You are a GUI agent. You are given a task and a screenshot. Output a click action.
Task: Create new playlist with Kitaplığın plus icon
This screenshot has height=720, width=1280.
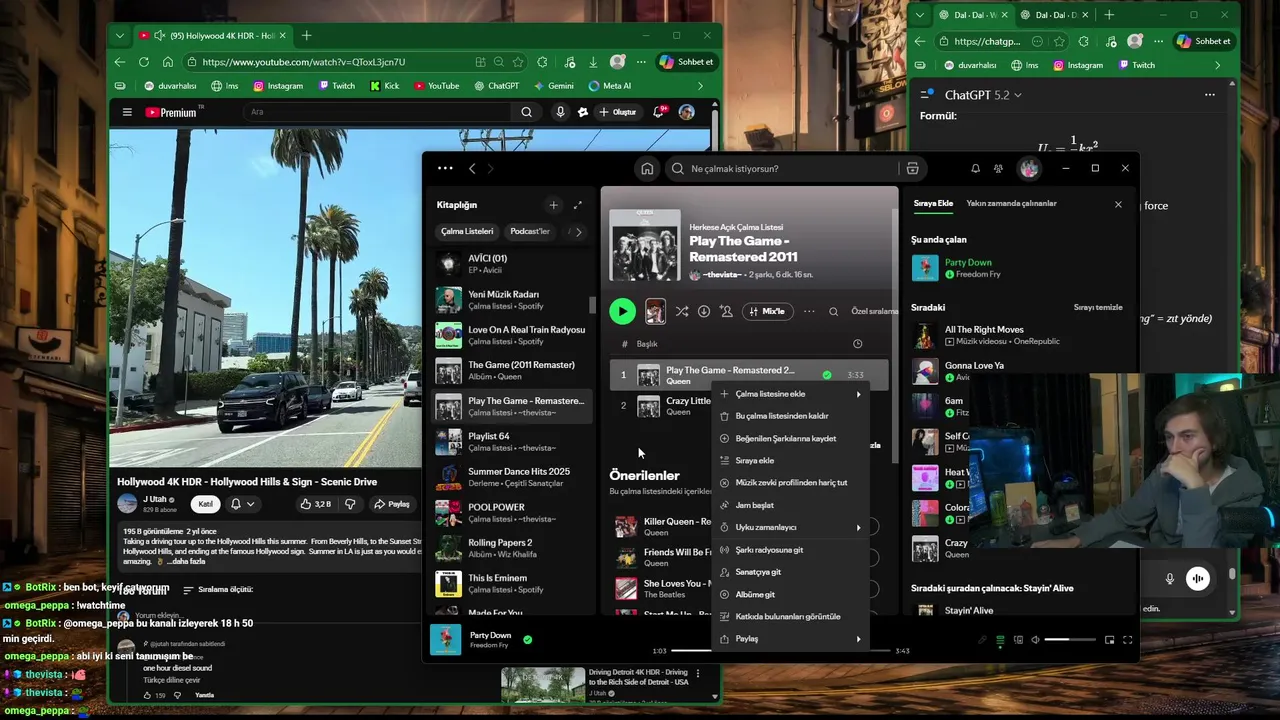tap(553, 205)
